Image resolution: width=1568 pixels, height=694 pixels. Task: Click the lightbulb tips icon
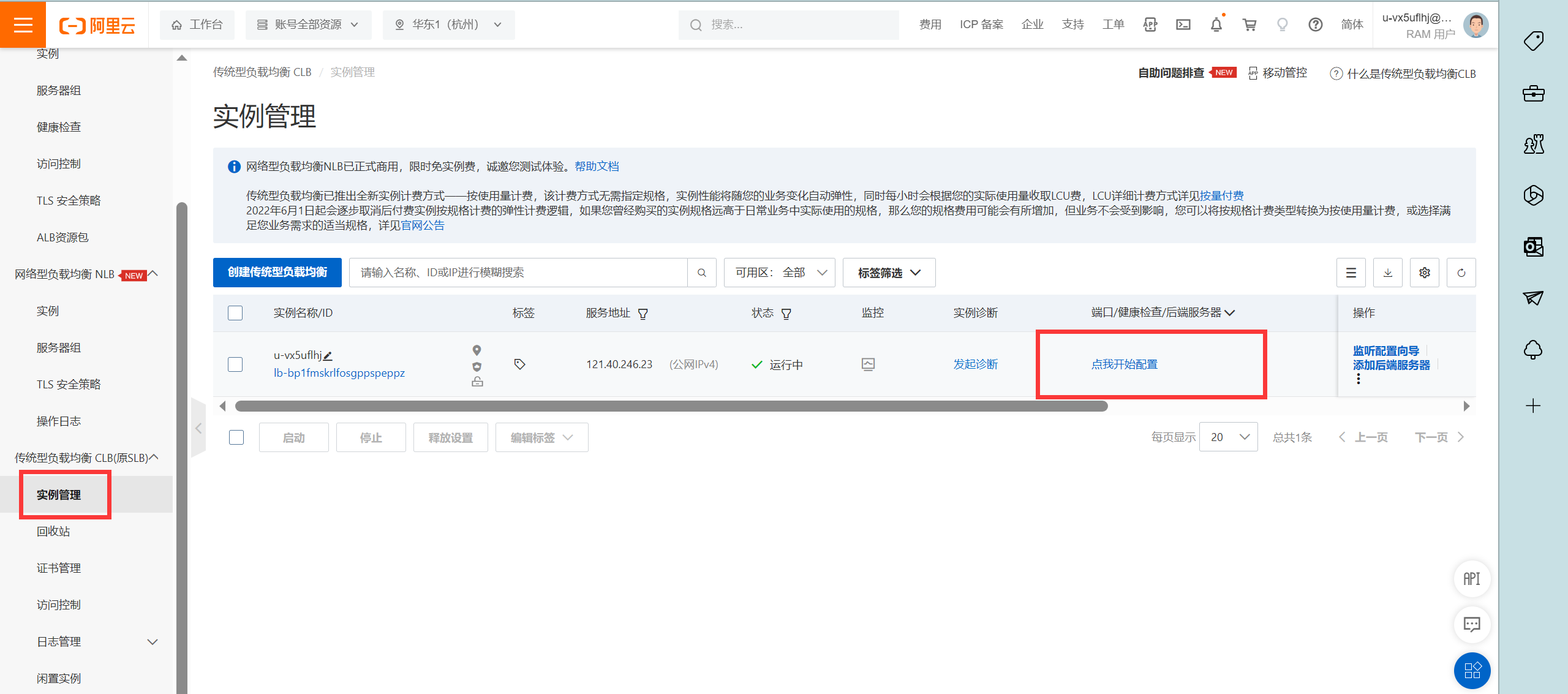1282,25
